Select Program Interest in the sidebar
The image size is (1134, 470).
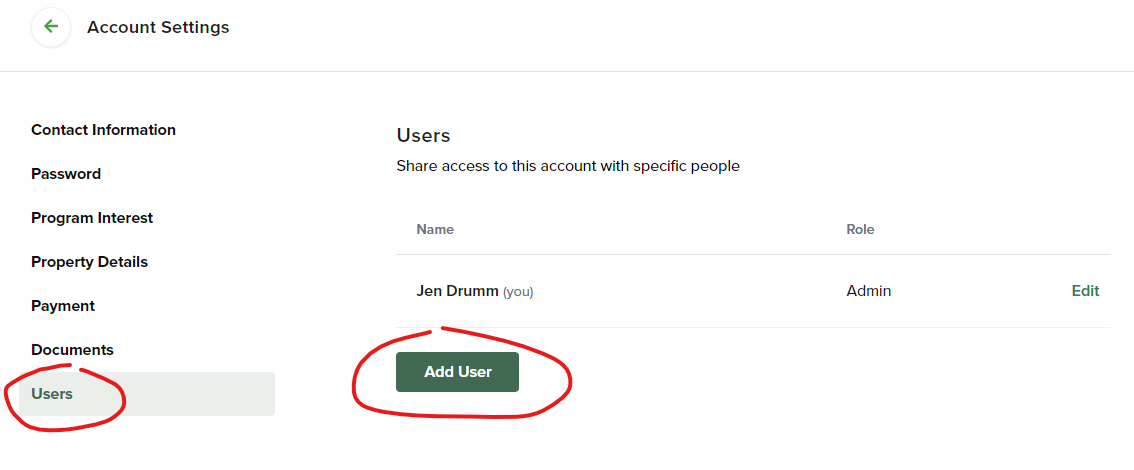(x=92, y=218)
